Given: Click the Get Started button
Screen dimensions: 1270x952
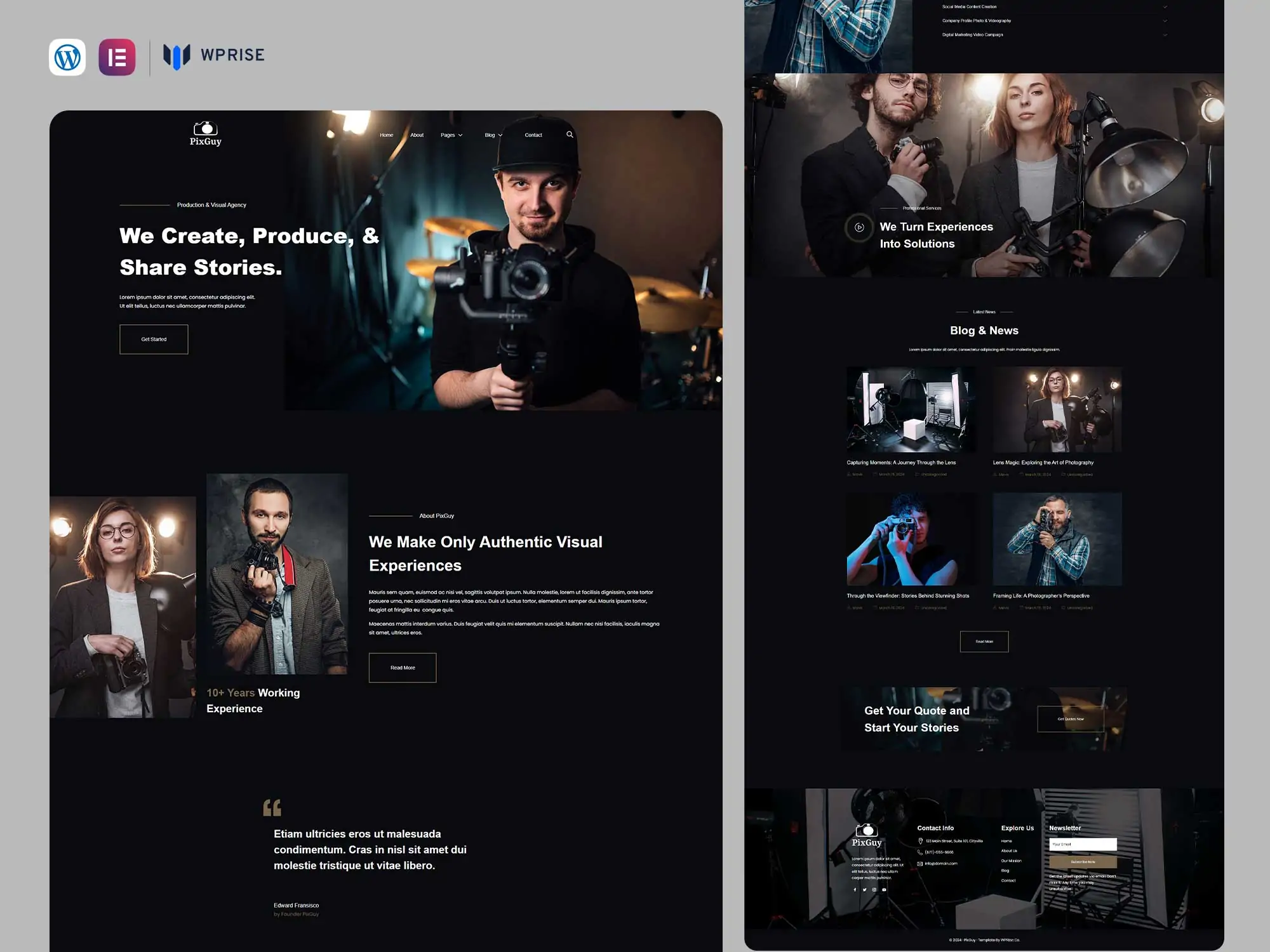Looking at the screenshot, I should pyautogui.click(x=154, y=339).
